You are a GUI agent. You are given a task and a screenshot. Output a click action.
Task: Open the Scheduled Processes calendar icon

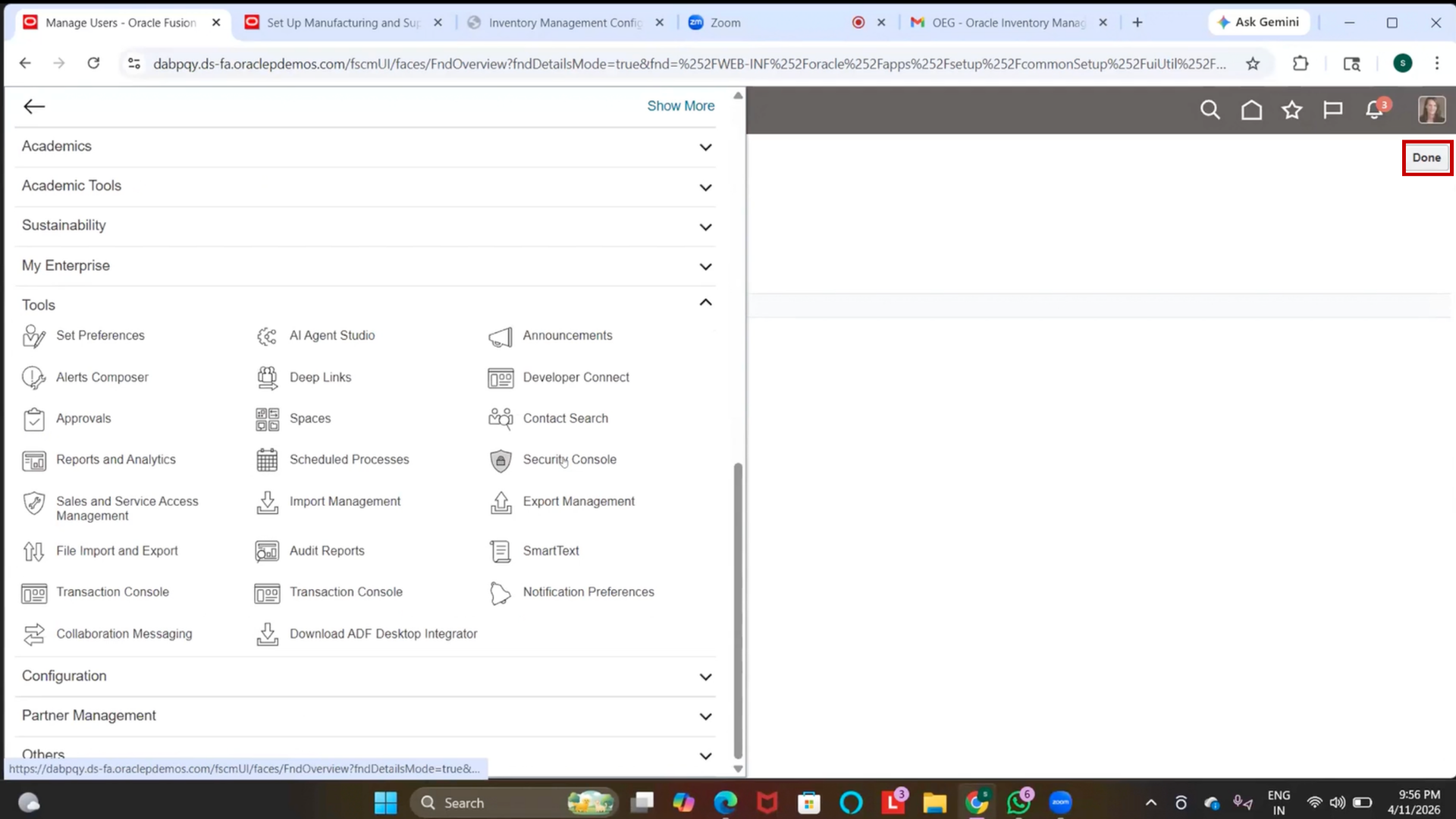267,460
